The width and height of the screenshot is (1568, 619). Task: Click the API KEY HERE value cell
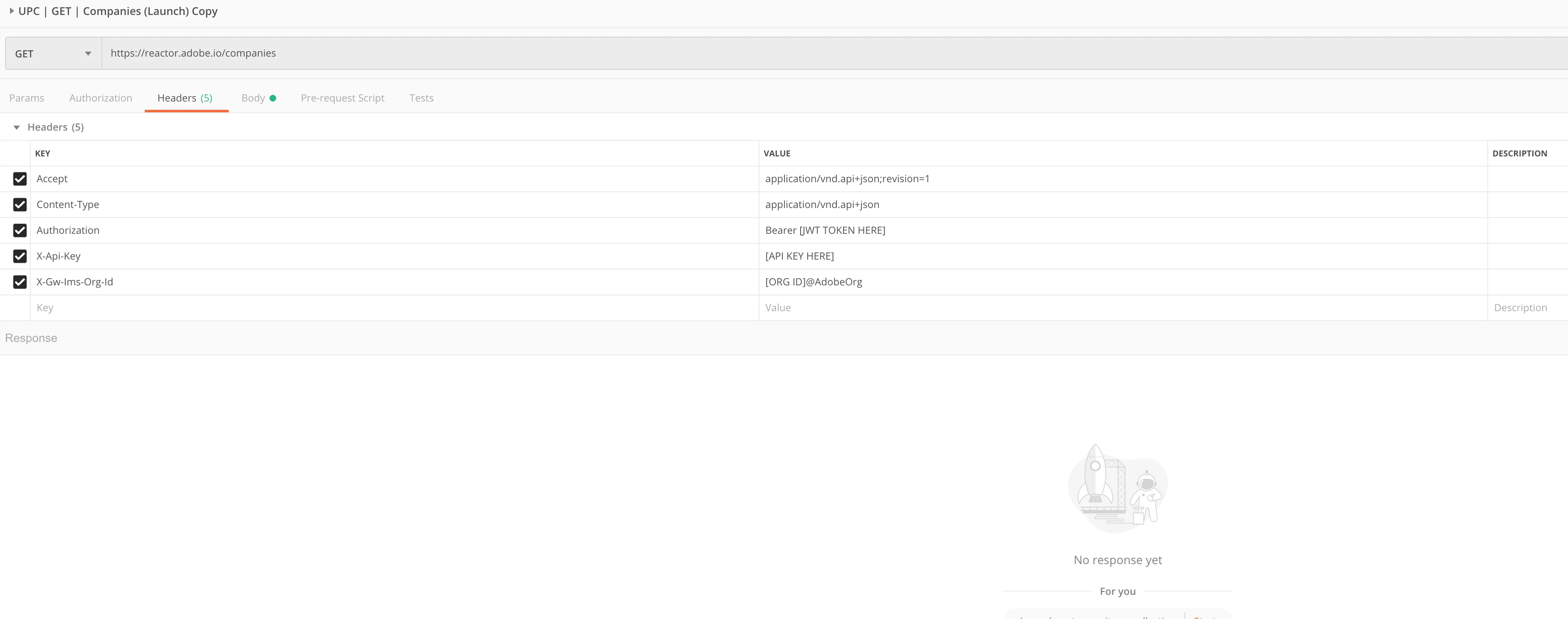(799, 256)
